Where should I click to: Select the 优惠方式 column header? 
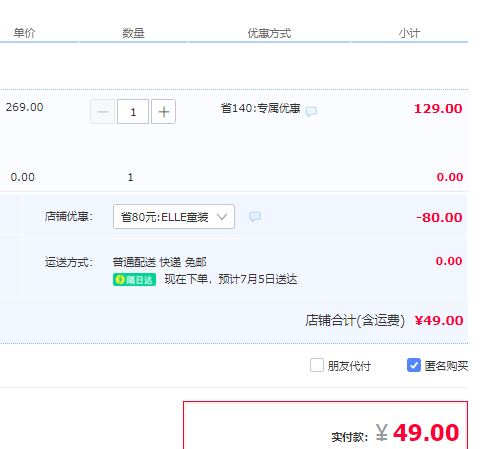[x=269, y=33]
